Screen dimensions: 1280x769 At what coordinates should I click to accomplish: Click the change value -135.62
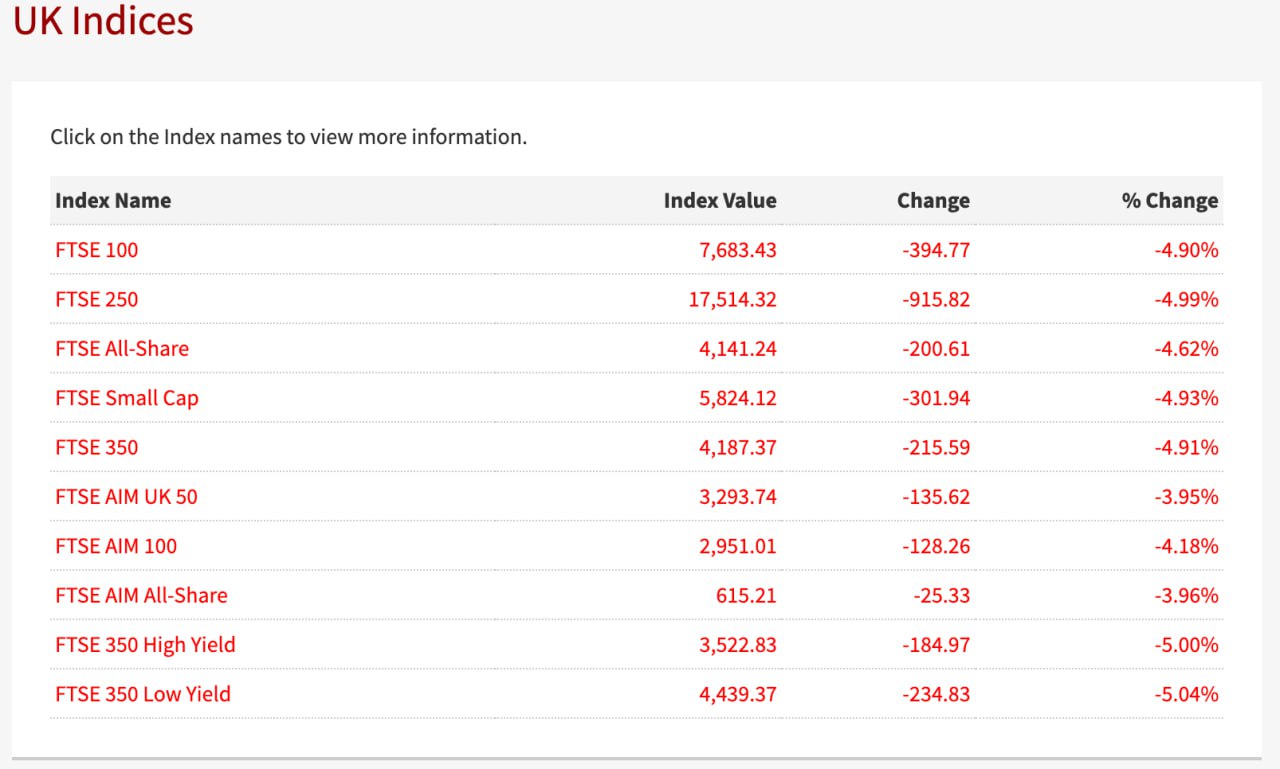(x=936, y=496)
